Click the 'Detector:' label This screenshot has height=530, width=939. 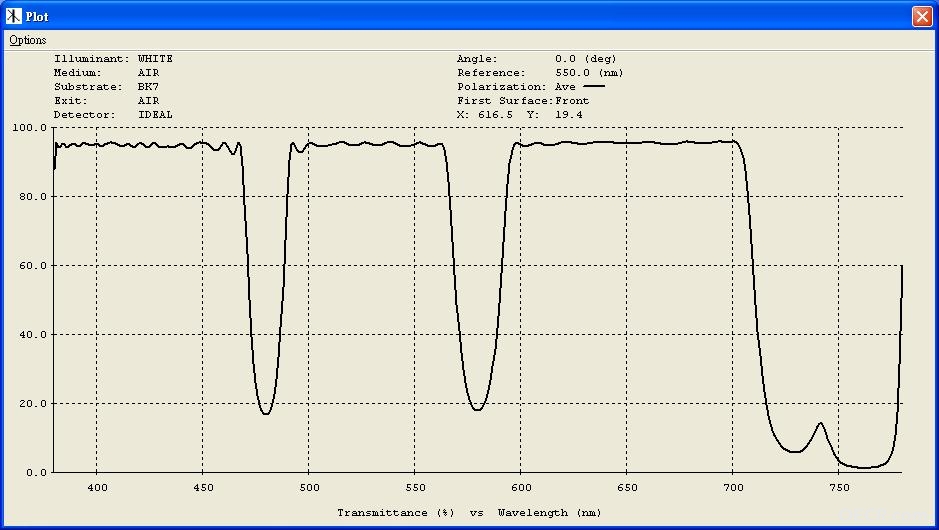(x=84, y=114)
